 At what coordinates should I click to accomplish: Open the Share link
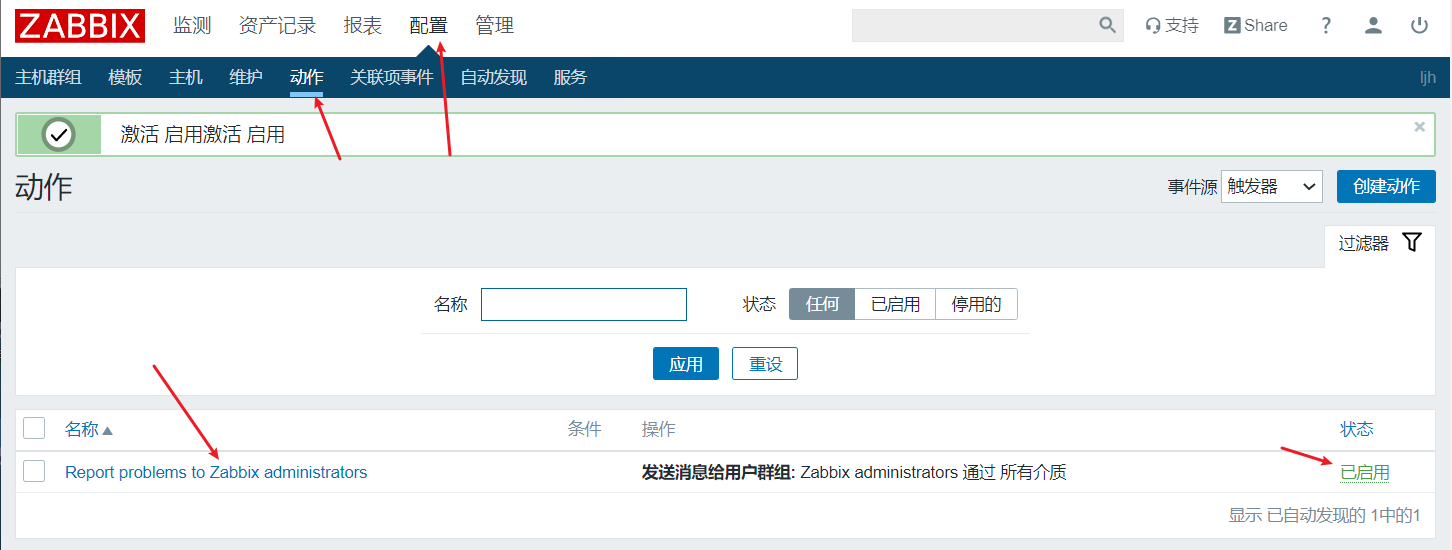[1256, 26]
